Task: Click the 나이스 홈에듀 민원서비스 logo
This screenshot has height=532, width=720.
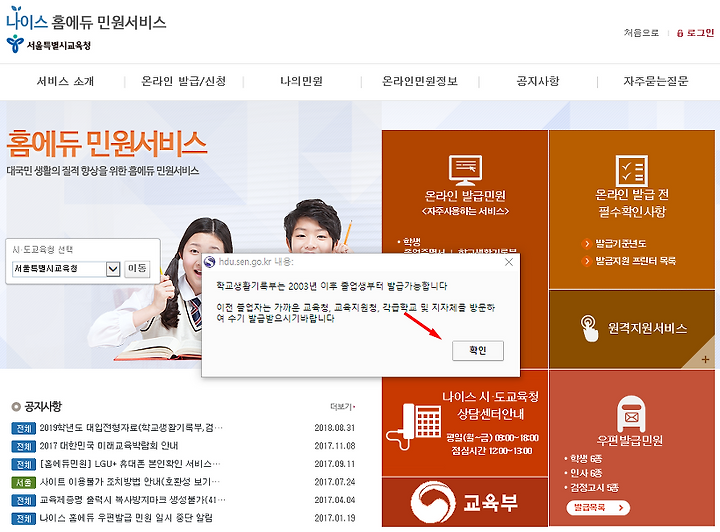Action: click(86, 19)
